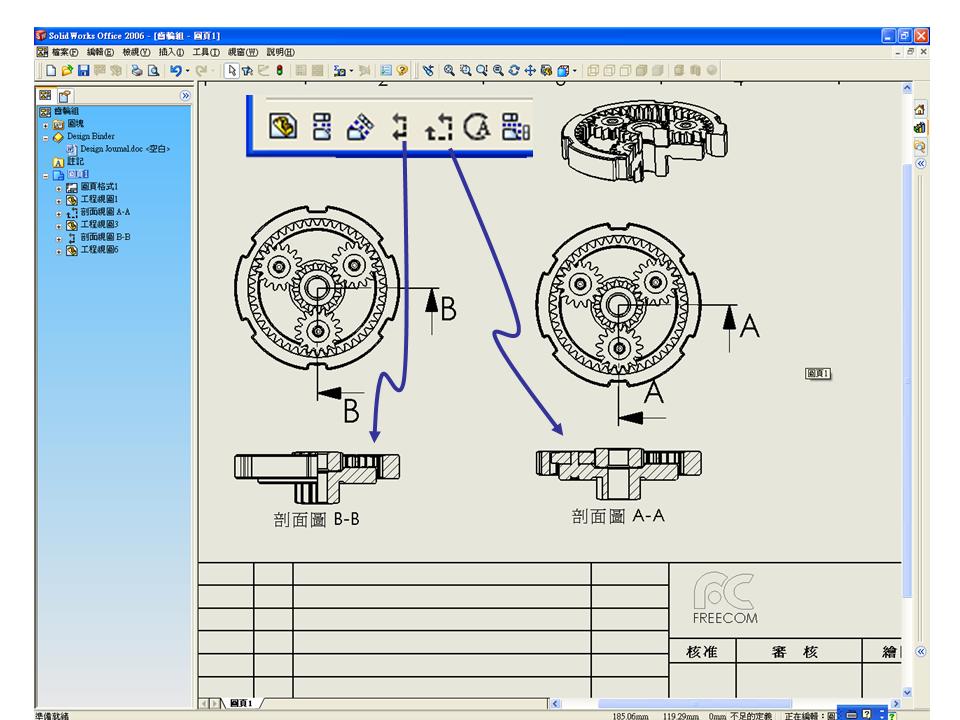Click the drawing document icon in menu bar
Screen dimensions: 960x720
tap(42, 52)
